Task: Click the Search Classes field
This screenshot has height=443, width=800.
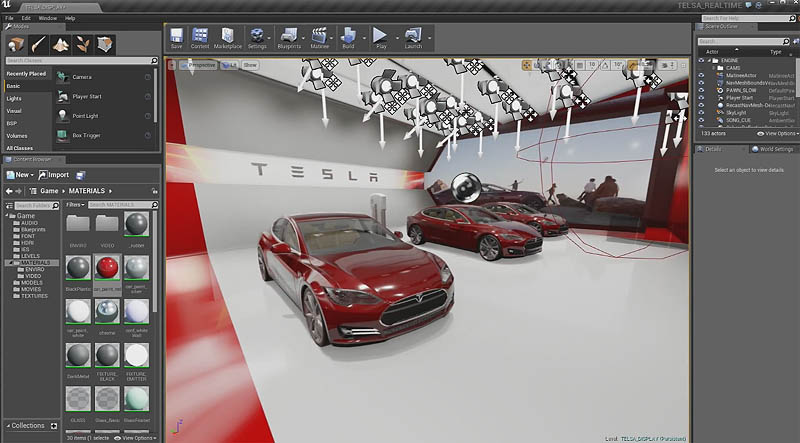Action: [x=82, y=61]
